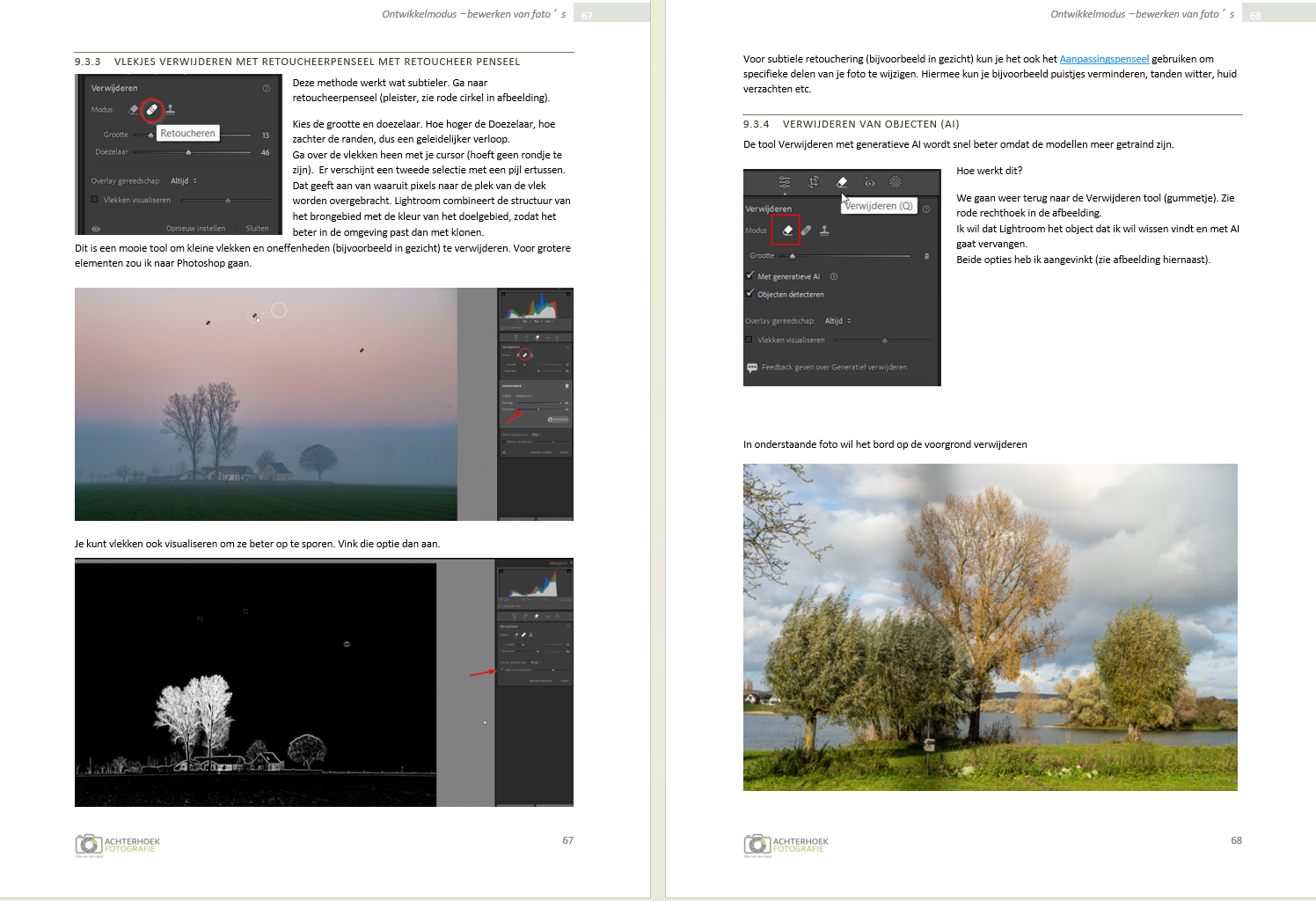Uncheck the Objecten detecteren checkbox
The height and width of the screenshot is (901, 1316).
tap(750, 294)
